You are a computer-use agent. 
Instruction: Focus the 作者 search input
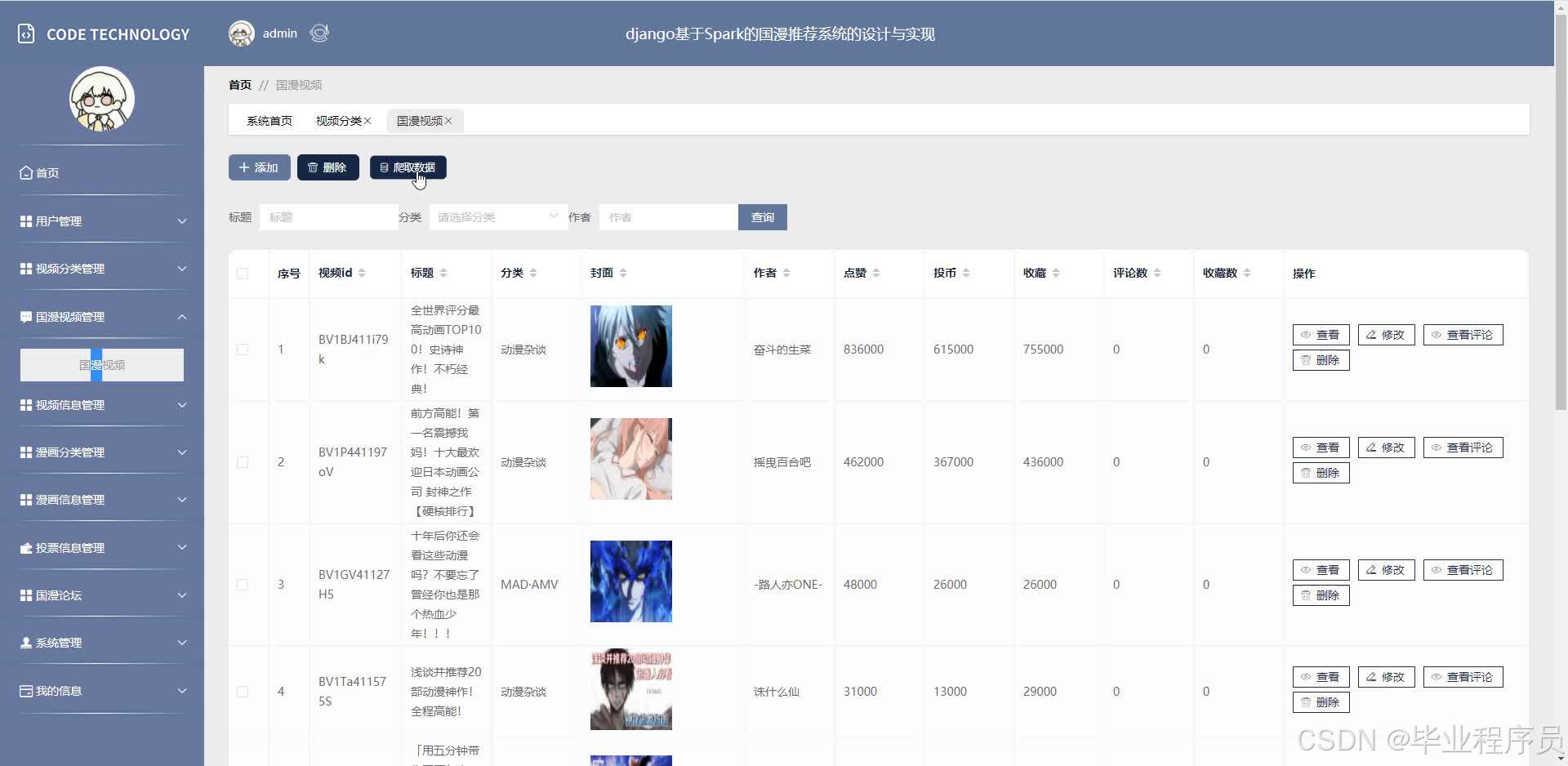(x=668, y=217)
